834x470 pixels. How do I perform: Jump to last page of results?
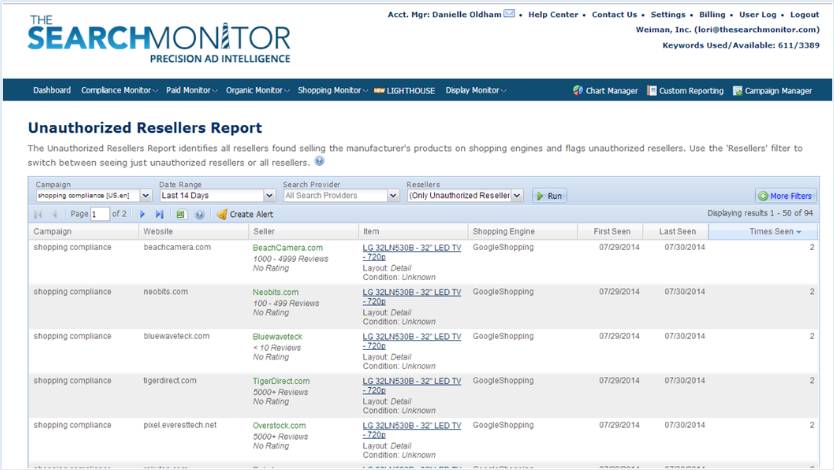[x=160, y=214]
